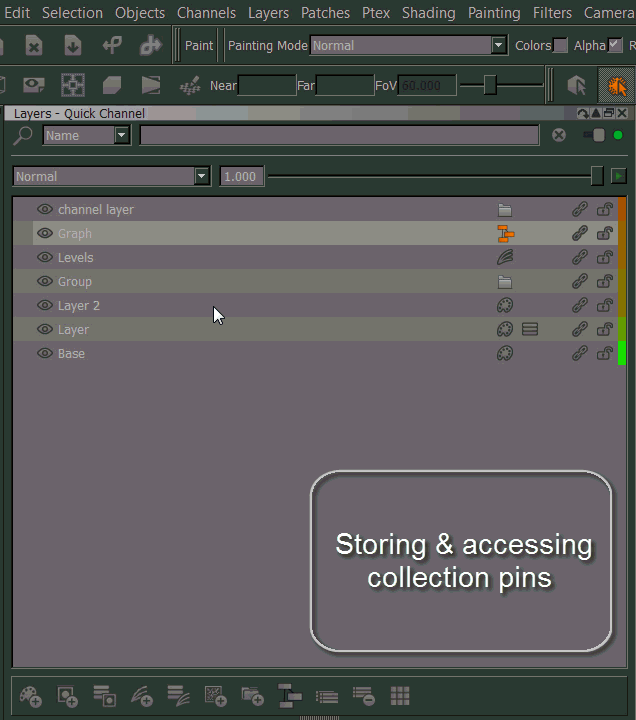The image size is (636, 720).
Task: Hide the Base layer
Action: click(45, 354)
